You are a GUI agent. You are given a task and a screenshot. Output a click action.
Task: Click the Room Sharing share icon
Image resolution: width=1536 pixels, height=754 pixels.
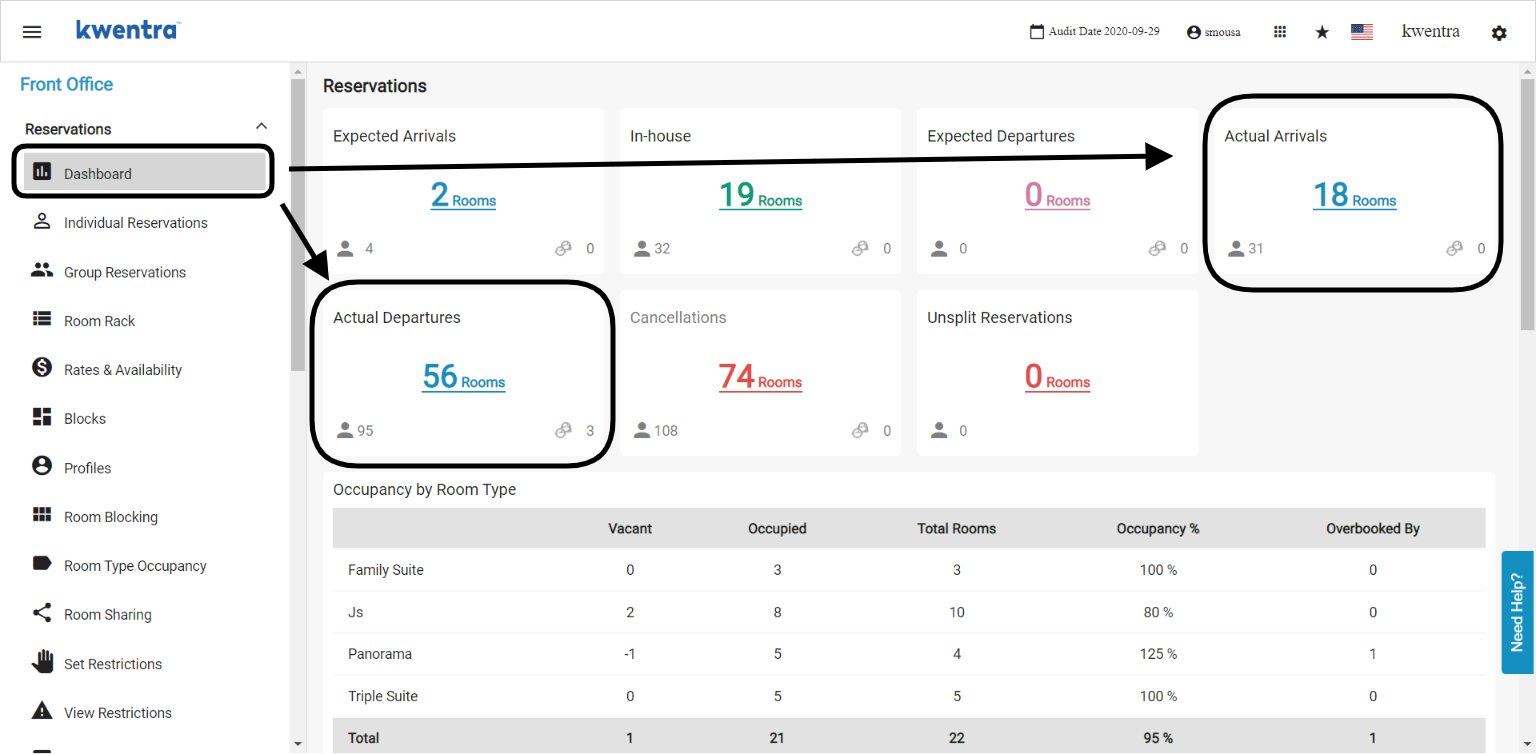(x=42, y=613)
